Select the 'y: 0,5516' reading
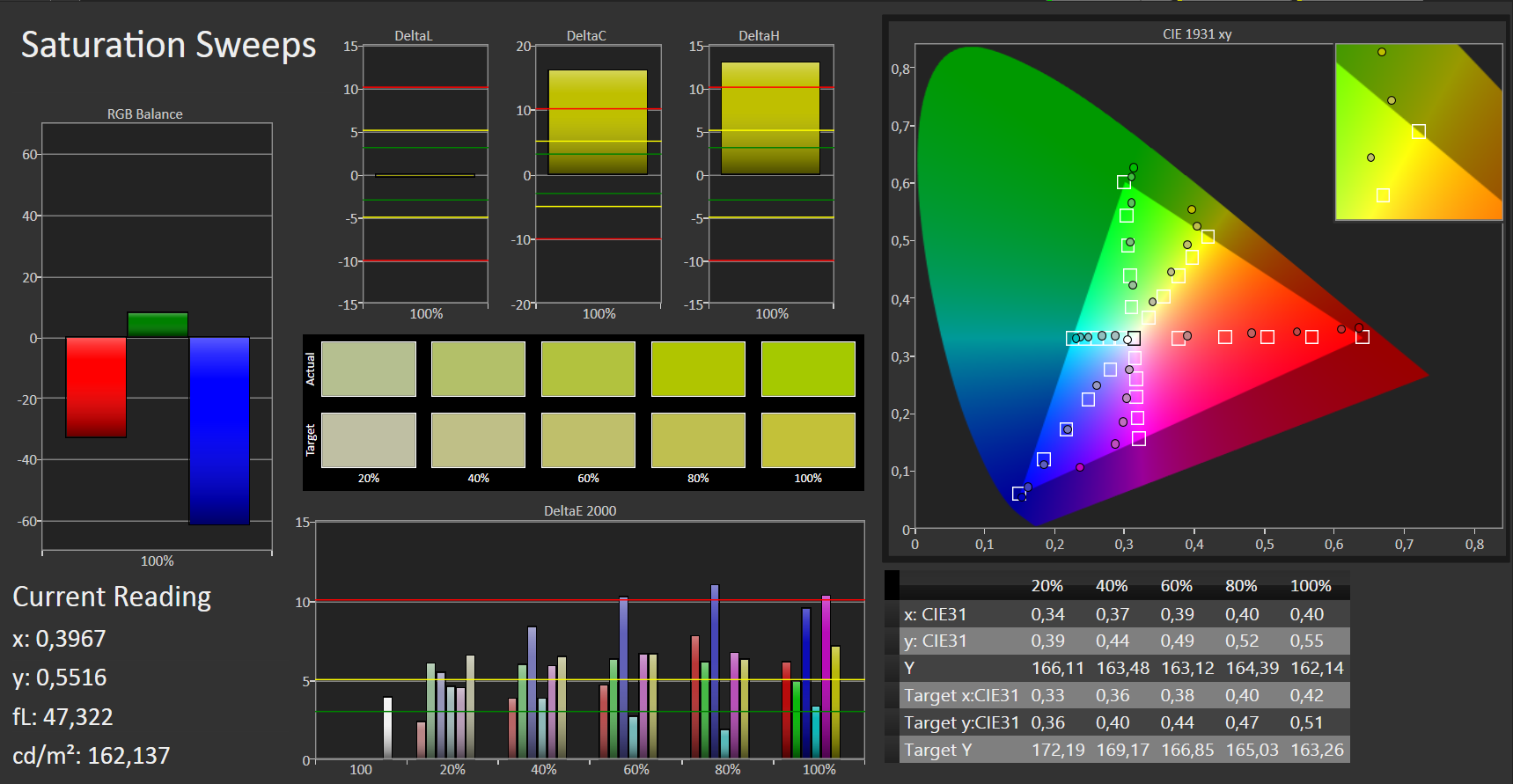The image size is (1513, 784). pyautogui.click(x=60, y=678)
